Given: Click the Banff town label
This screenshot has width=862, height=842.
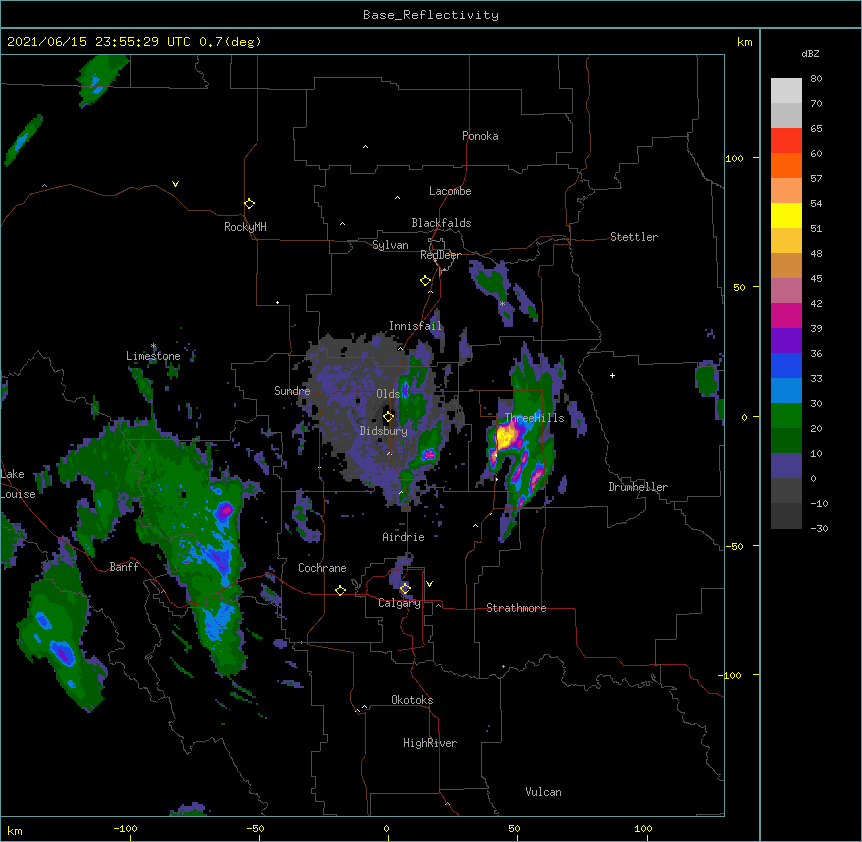Looking at the screenshot, I should (x=124, y=567).
